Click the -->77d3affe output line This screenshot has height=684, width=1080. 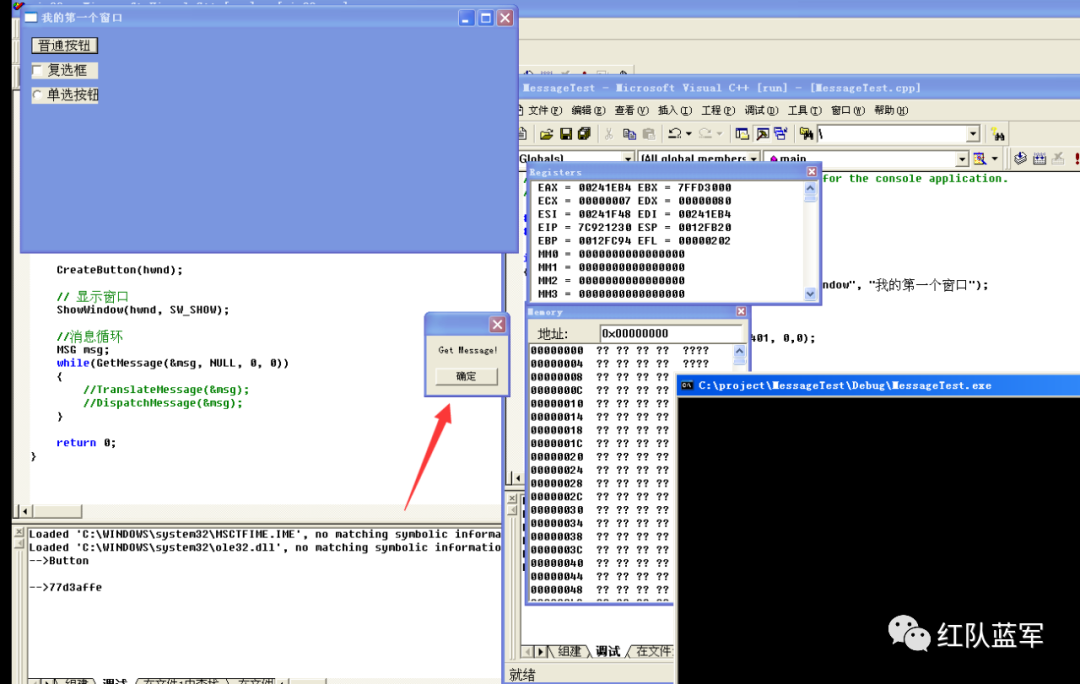65,587
